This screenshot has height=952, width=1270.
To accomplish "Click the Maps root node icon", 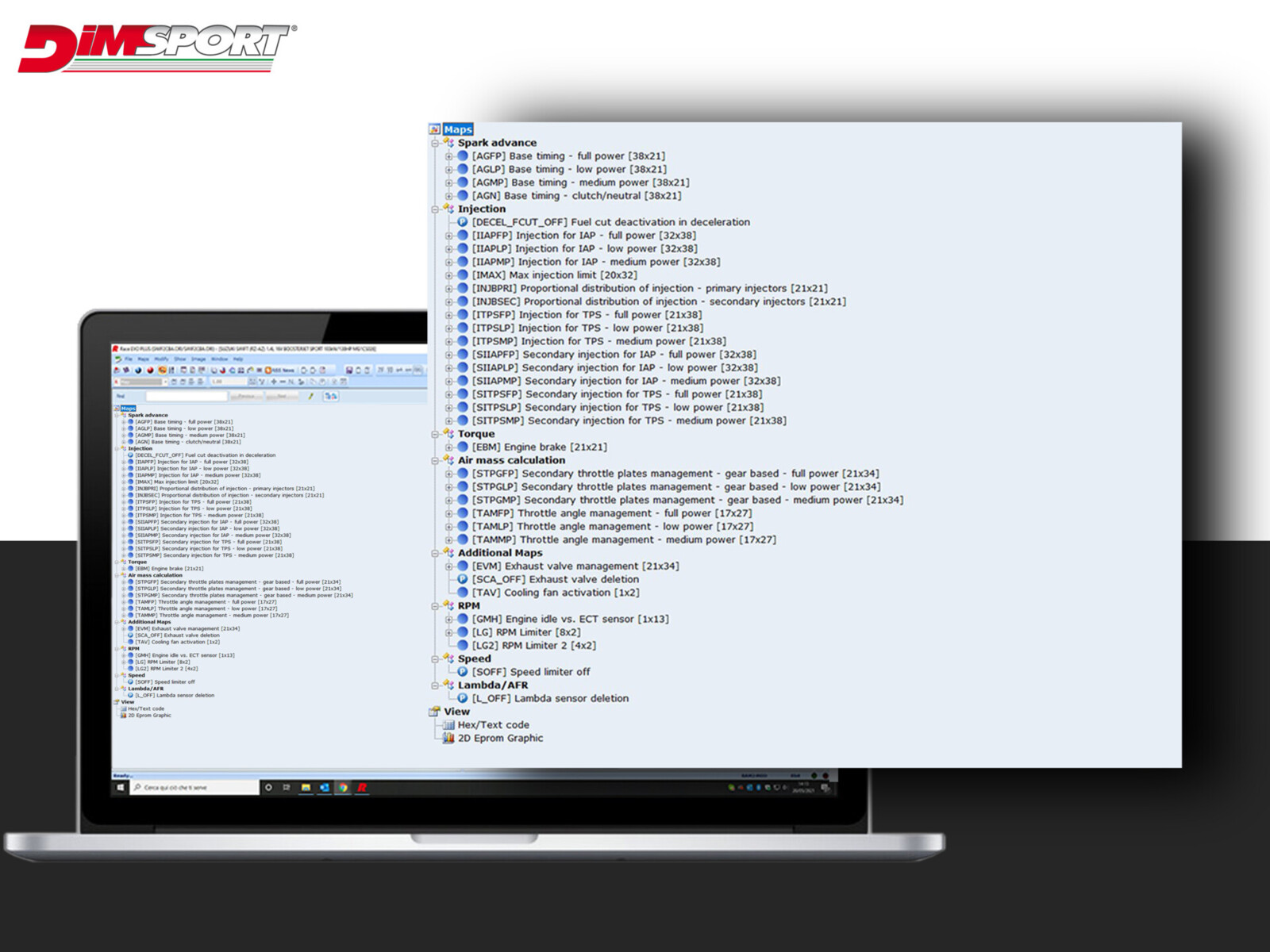I will click(x=435, y=129).
